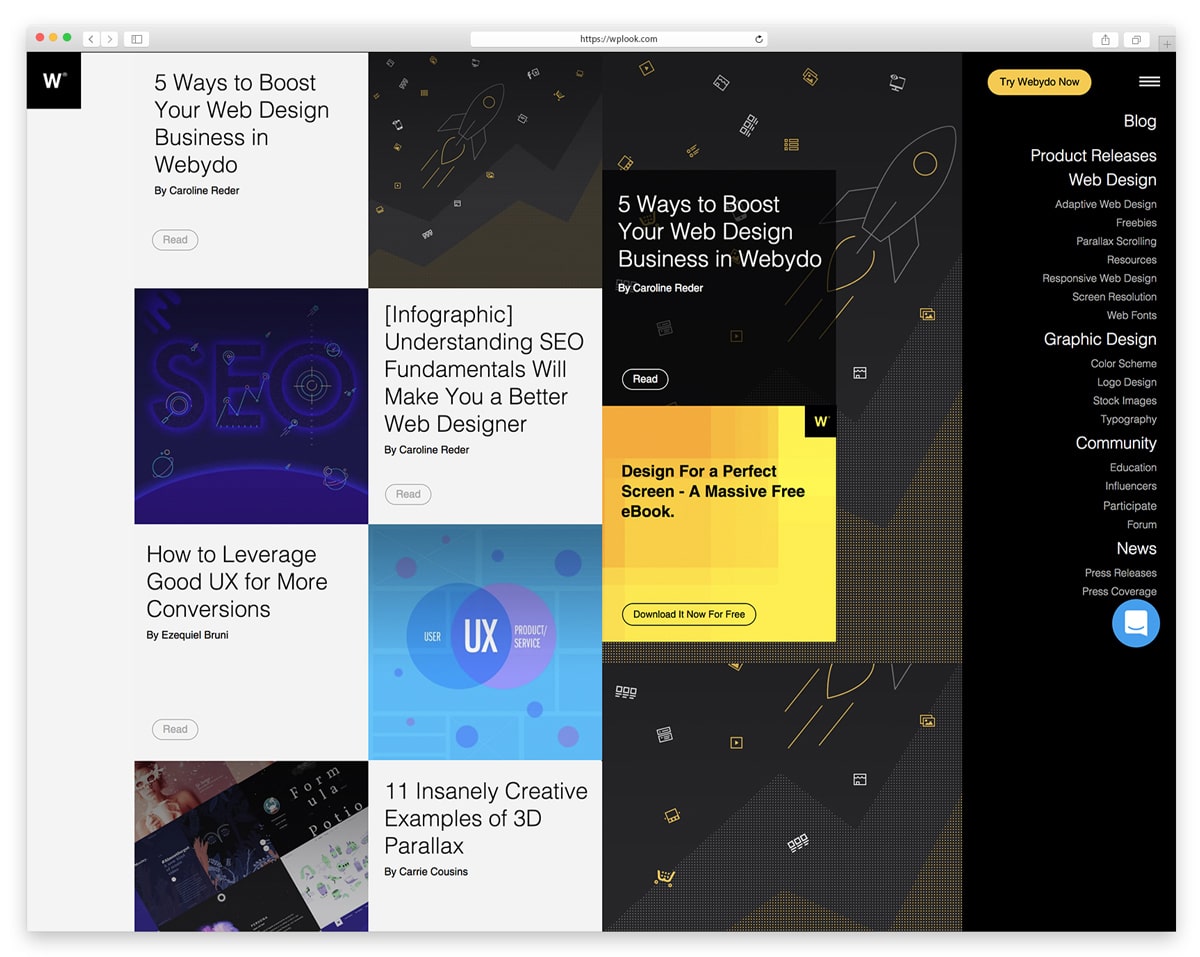1200x957 pixels.
Task: Open the Color Scheme link
Action: pos(1123,364)
